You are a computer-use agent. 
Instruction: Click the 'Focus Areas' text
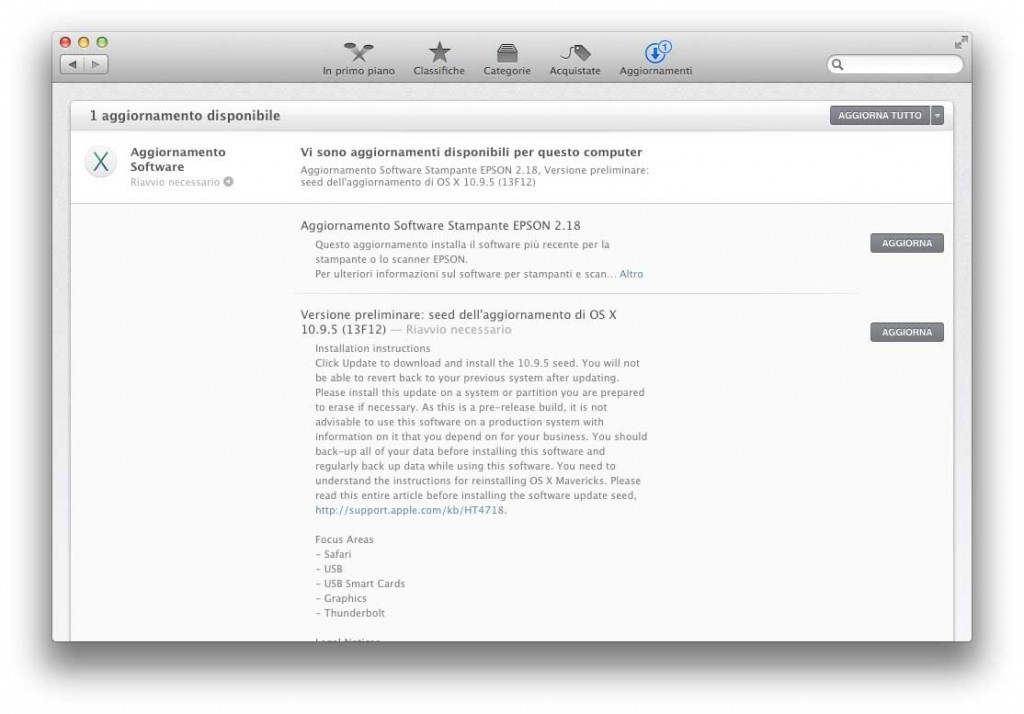point(344,540)
